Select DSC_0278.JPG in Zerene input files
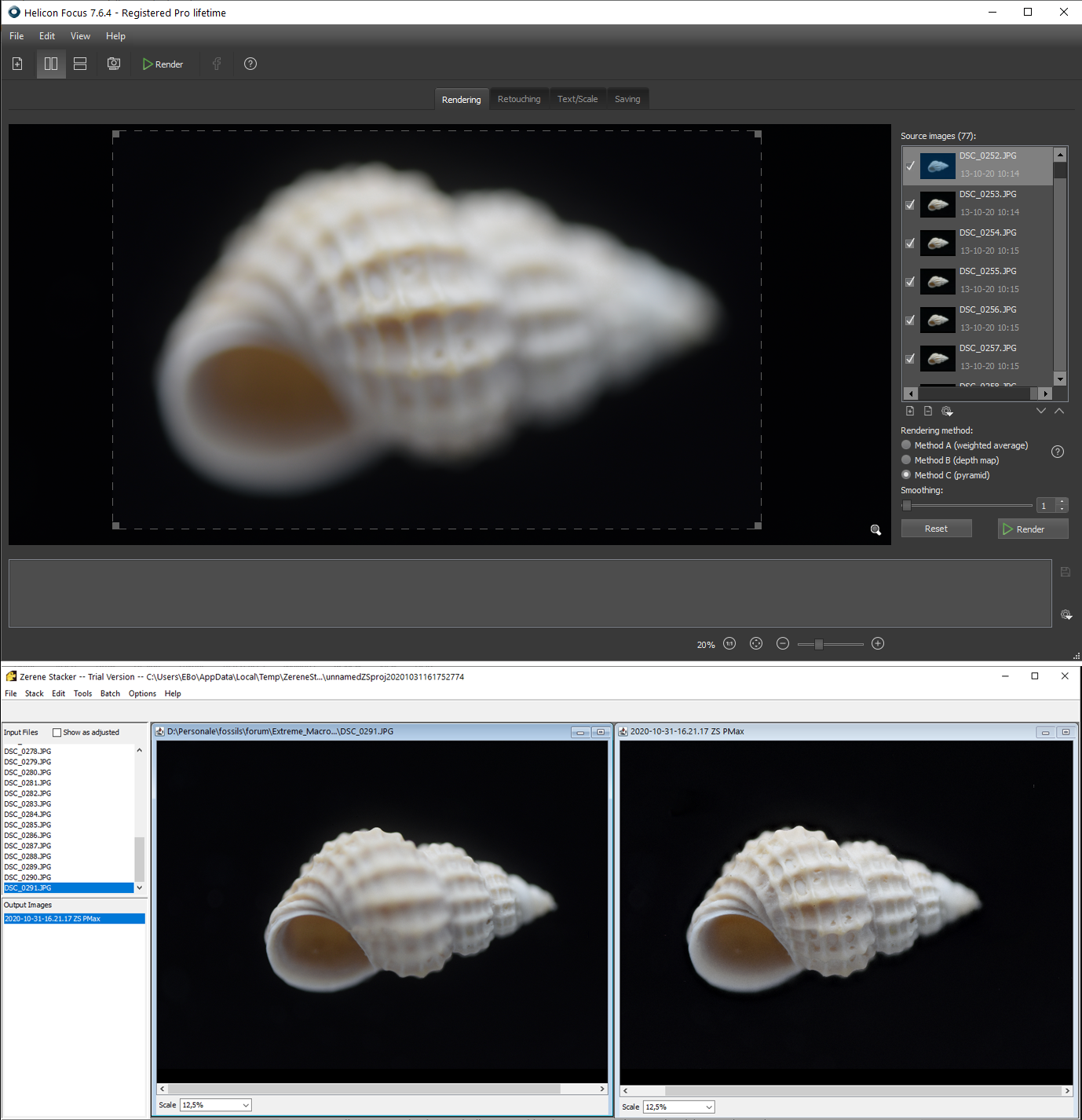This screenshot has height=1120, width=1082. 68,752
